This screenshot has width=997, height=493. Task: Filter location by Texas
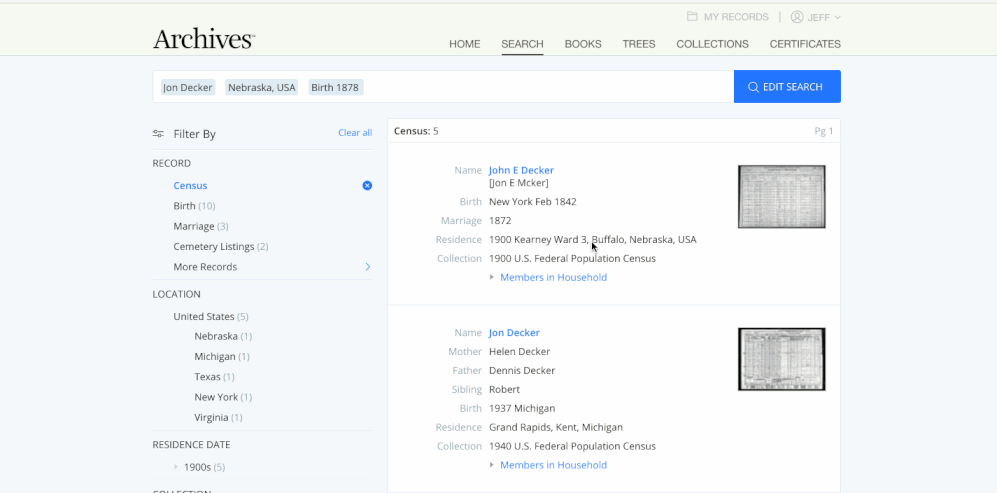pos(214,377)
